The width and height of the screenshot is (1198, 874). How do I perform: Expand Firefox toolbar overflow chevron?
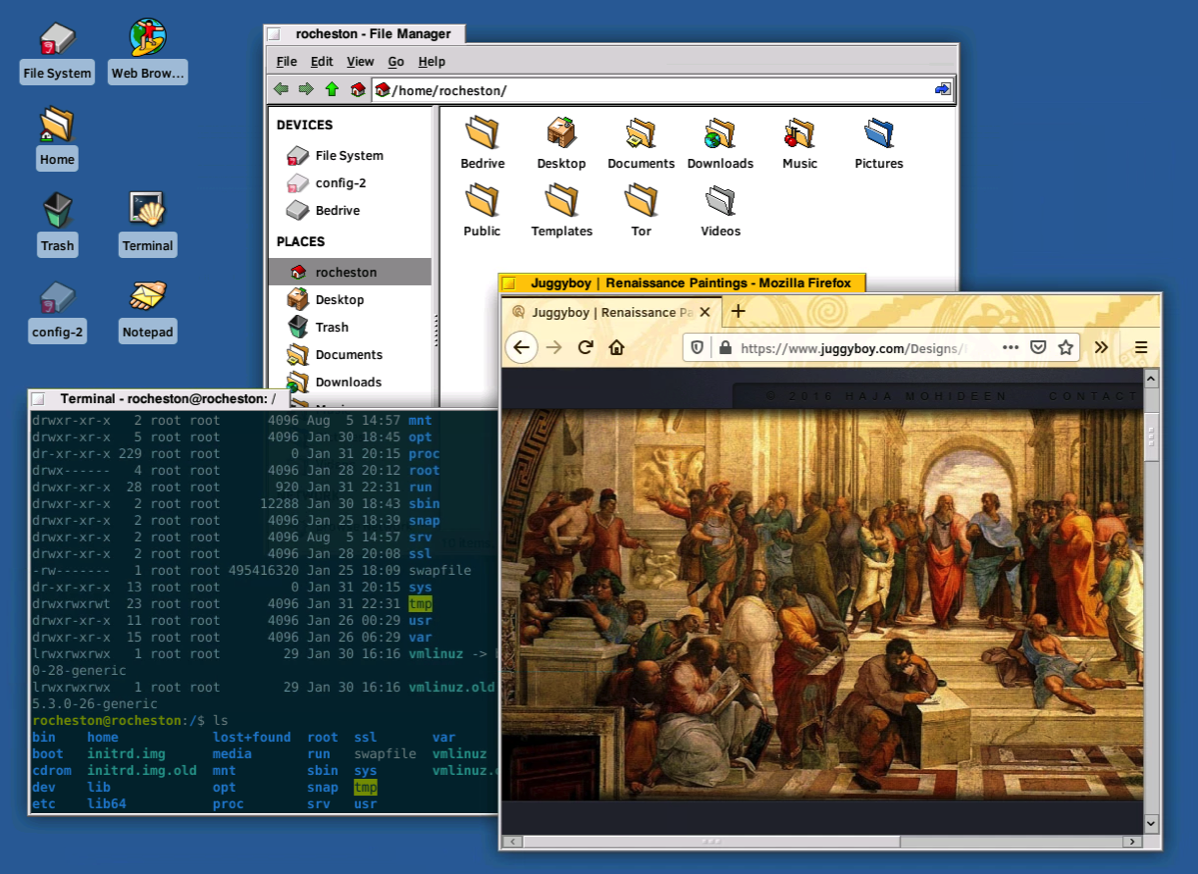tap(1101, 347)
